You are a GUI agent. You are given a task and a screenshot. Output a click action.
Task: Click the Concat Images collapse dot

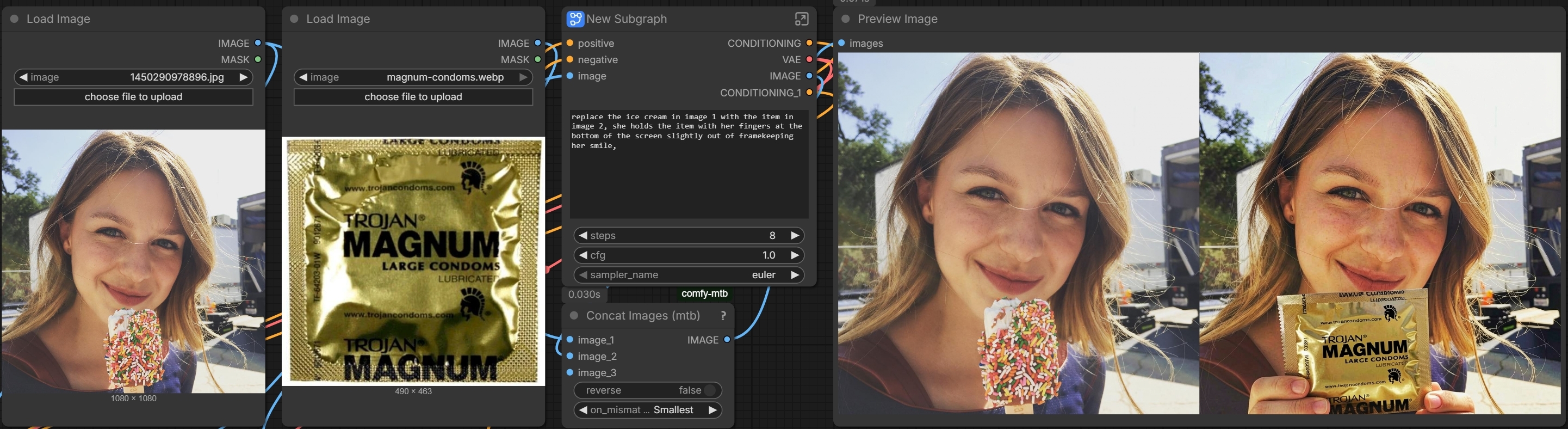pyautogui.click(x=573, y=316)
